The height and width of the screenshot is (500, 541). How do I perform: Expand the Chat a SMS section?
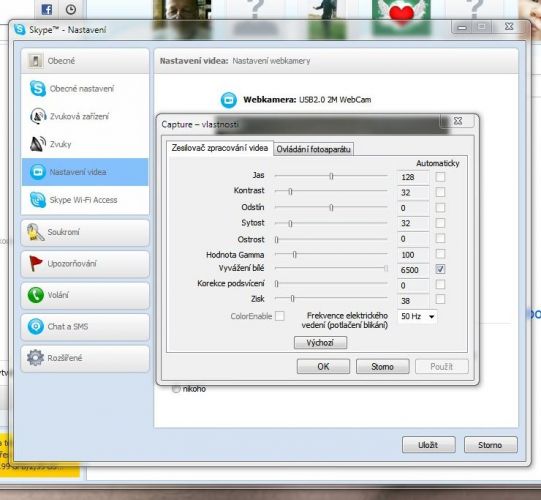point(85,326)
